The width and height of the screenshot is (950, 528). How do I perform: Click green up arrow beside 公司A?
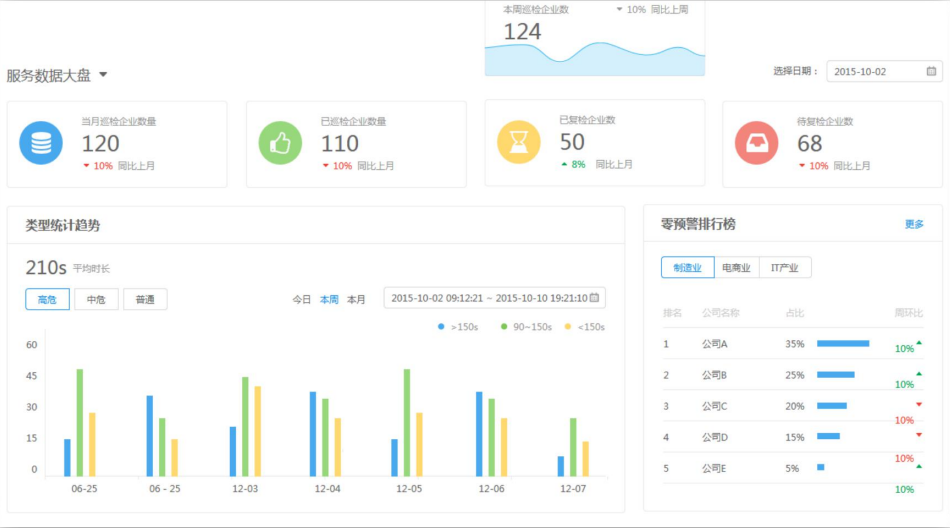pyautogui.click(x=919, y=343)
